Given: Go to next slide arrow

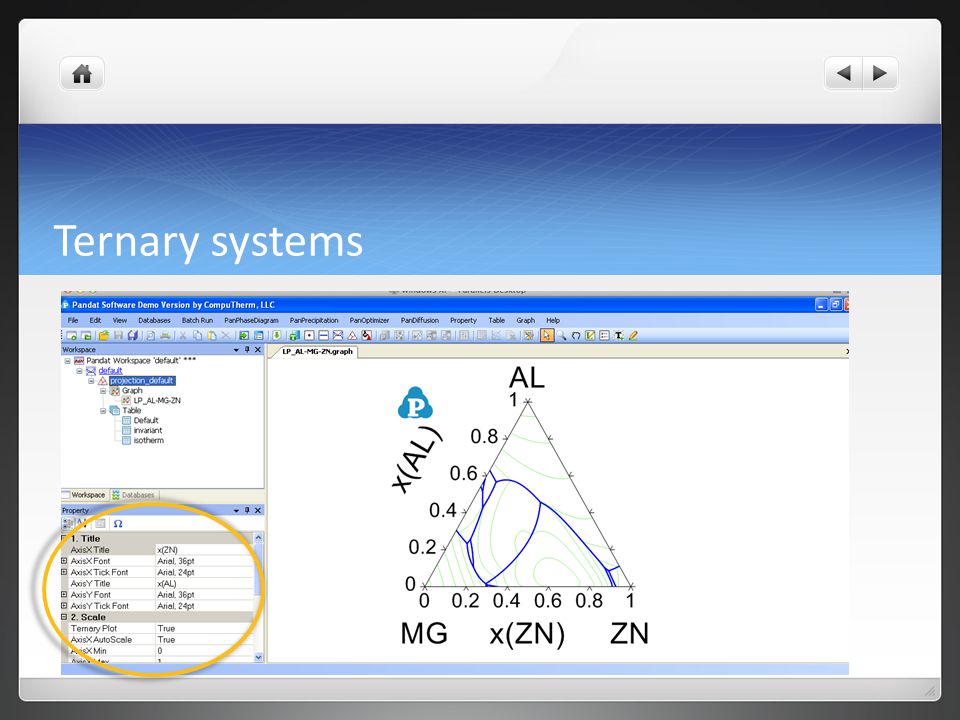Looking at the screenshot, I should (880, 73).
